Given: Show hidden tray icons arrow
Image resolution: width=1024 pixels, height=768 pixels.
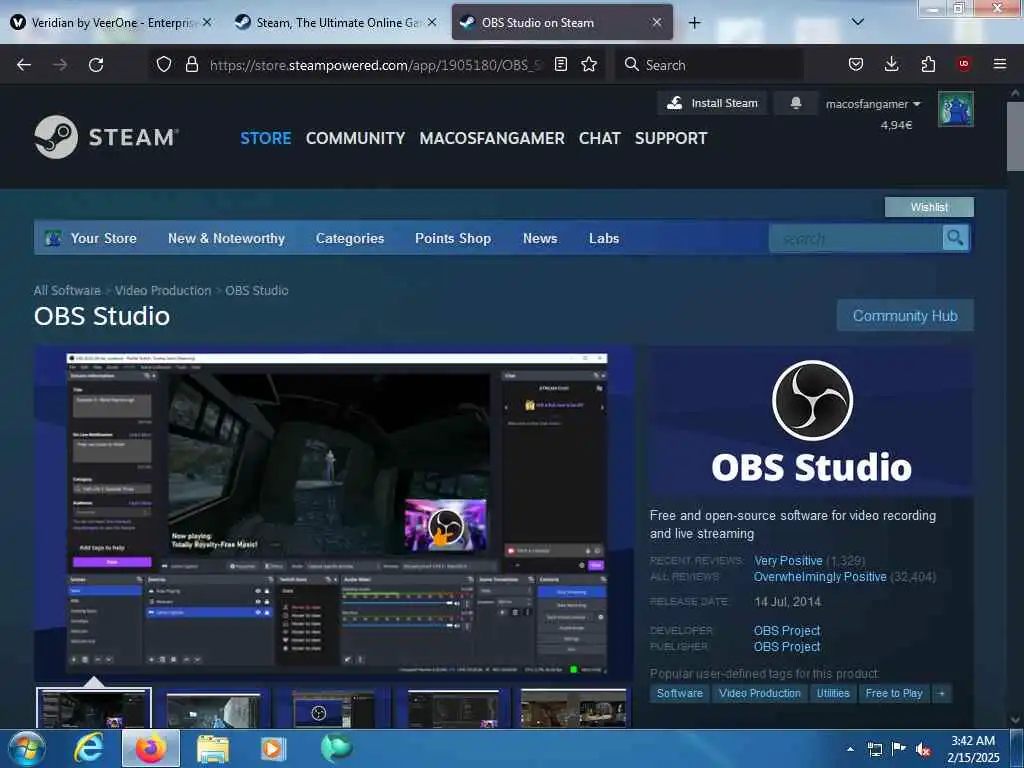Looking at the screenshot, I should point(850,750).
